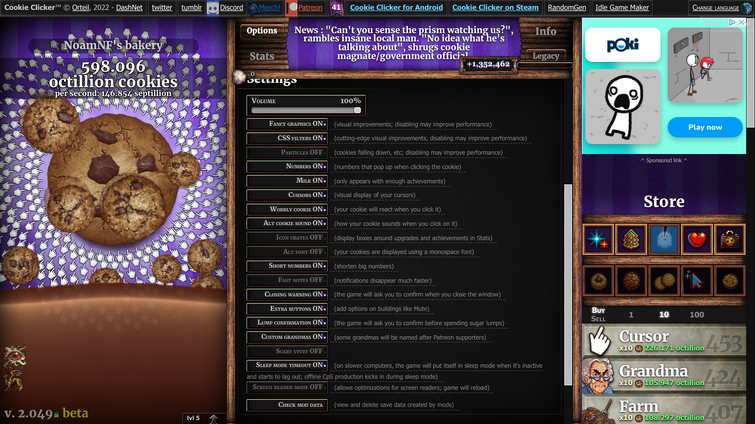Click the Play now ad button
Screen dimensions: 755x424
click(705, 128)
